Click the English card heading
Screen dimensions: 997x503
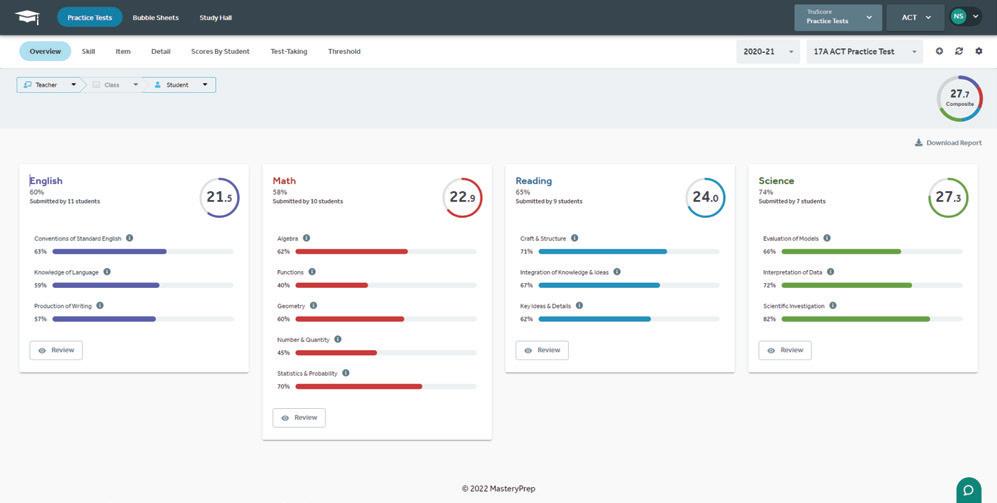tap(46, 181)
